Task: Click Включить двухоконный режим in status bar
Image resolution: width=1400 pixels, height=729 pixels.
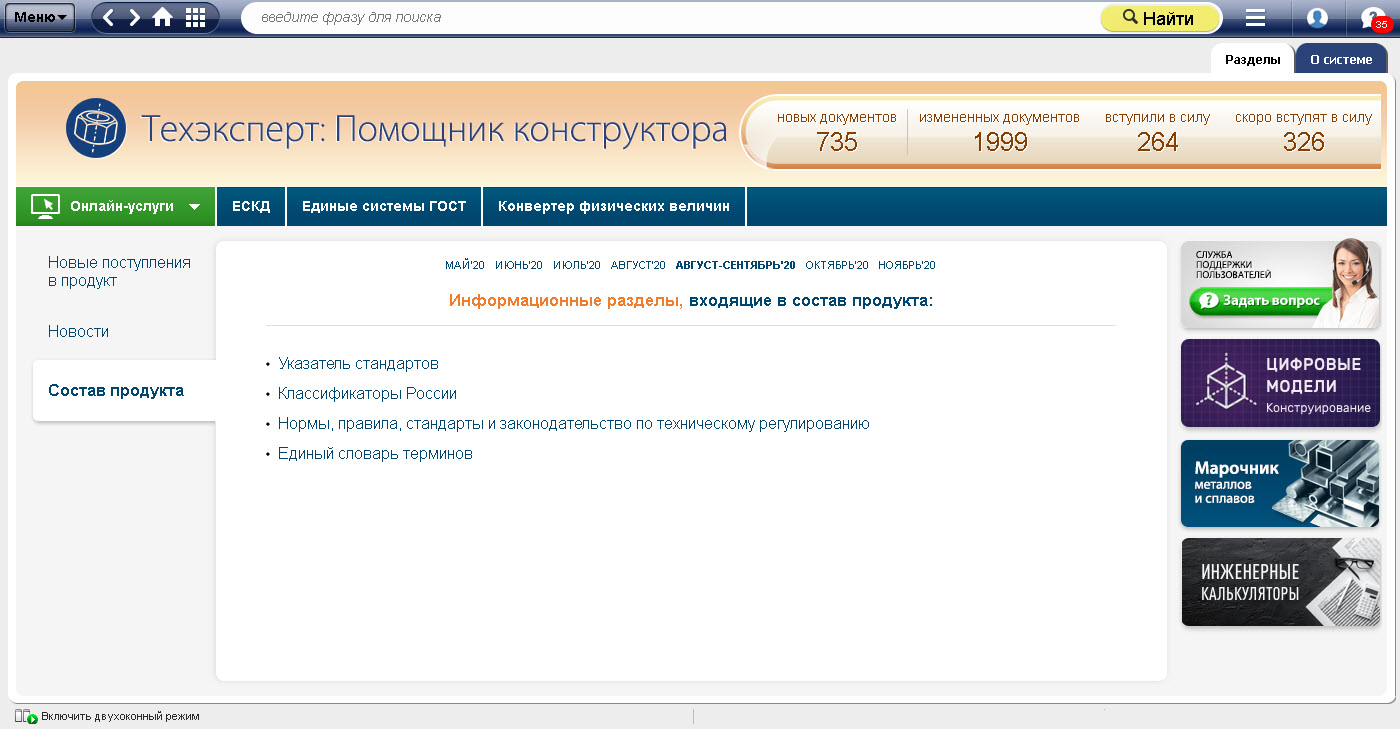Action: click(x=120, y=716)
